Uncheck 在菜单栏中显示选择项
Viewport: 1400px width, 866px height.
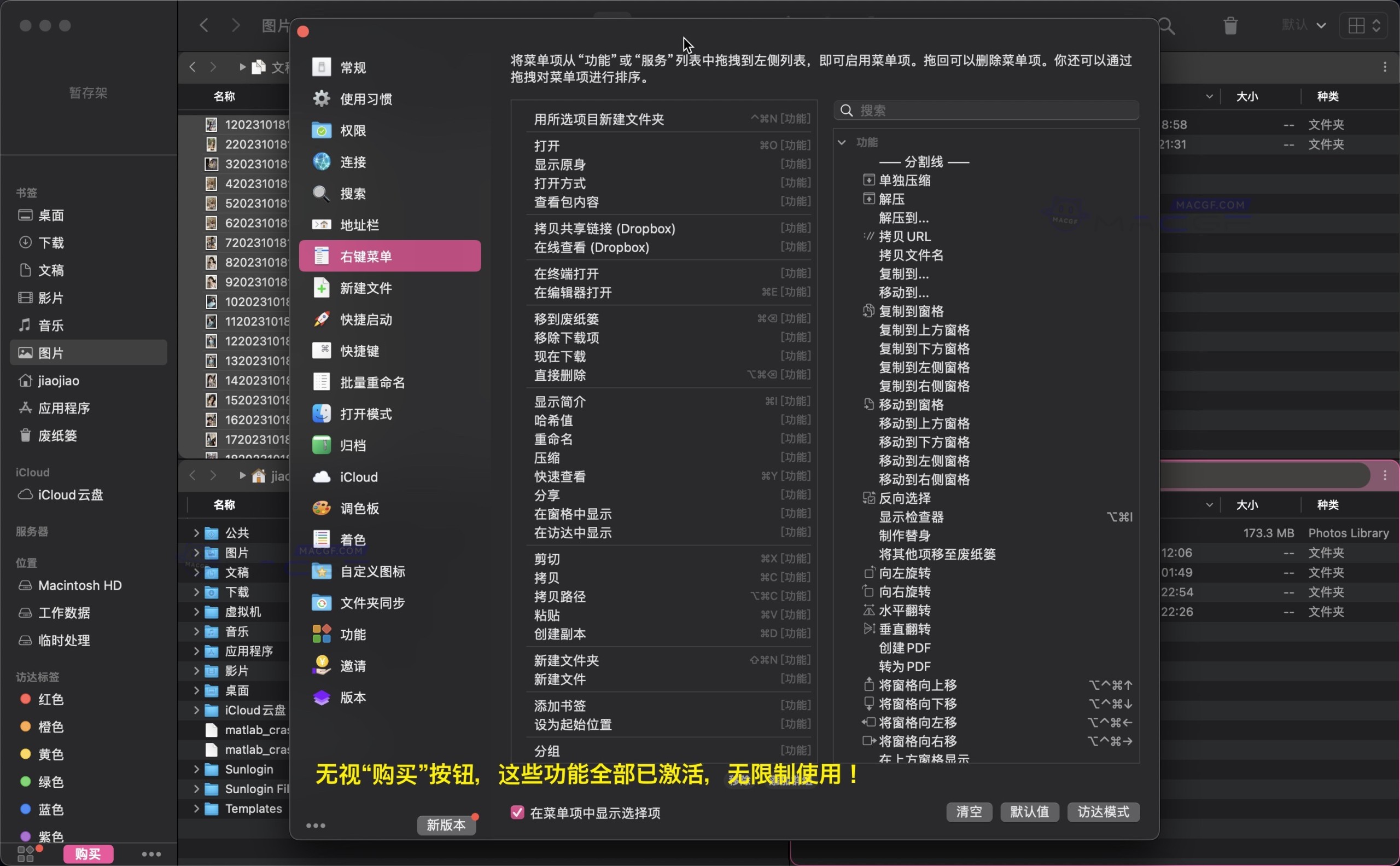(x=517, y=812)
